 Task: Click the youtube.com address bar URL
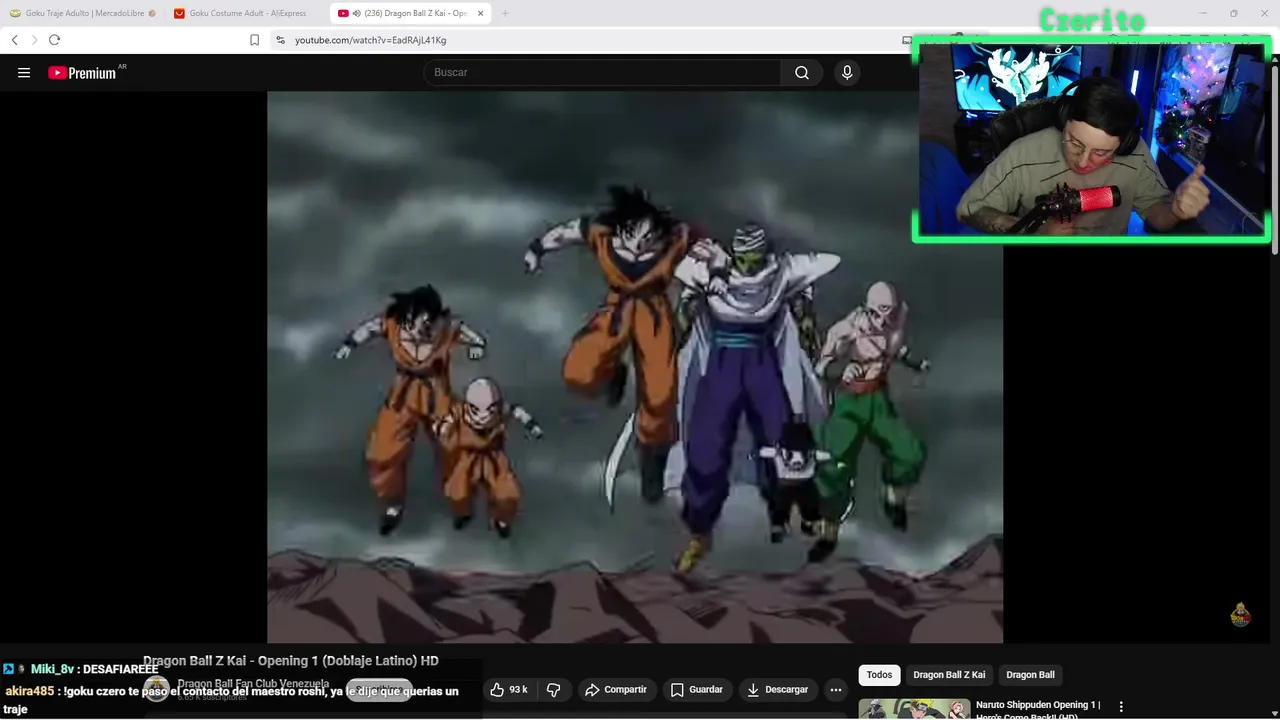[370, 40]
